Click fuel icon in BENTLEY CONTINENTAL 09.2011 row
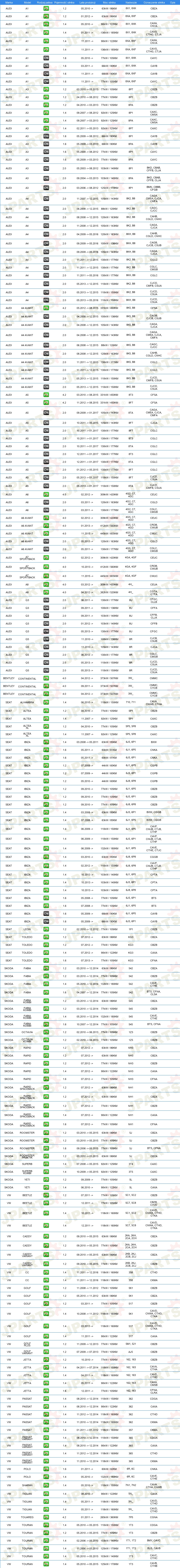 [x=46, y=686]
